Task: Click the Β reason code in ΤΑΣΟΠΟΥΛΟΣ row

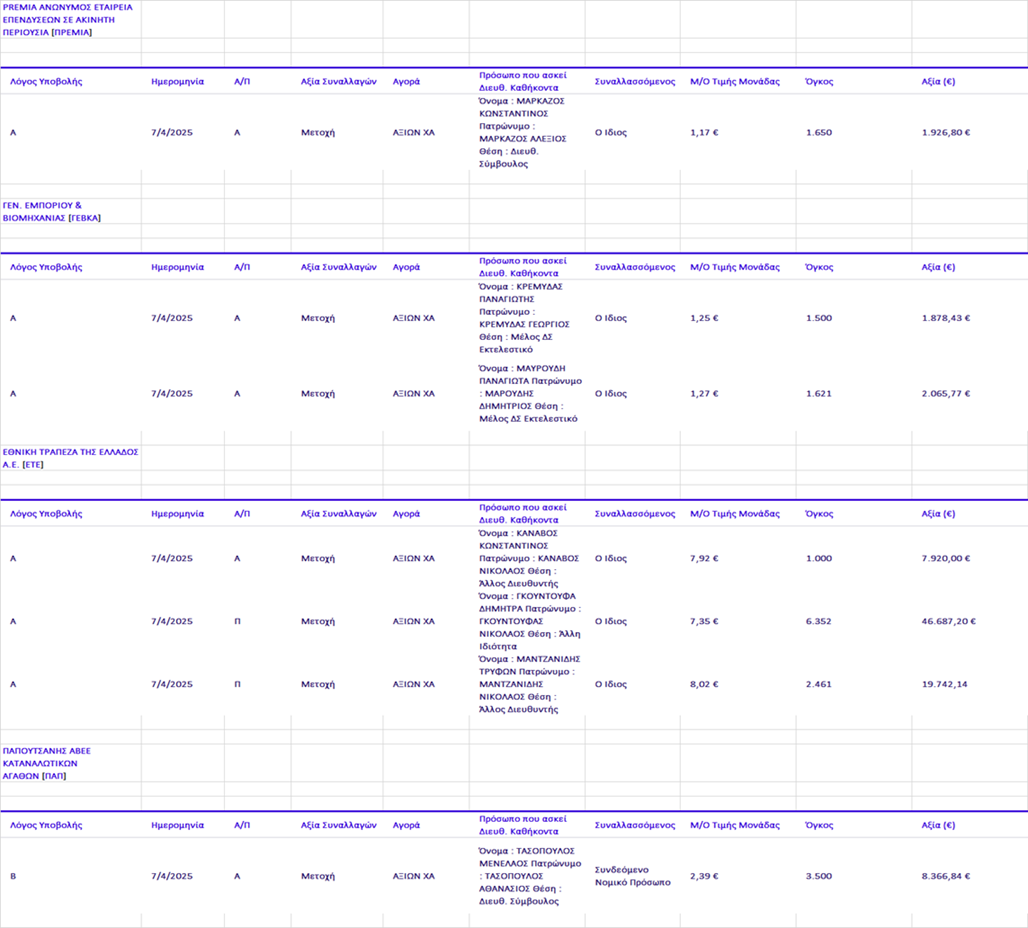Action: [13, 876]
